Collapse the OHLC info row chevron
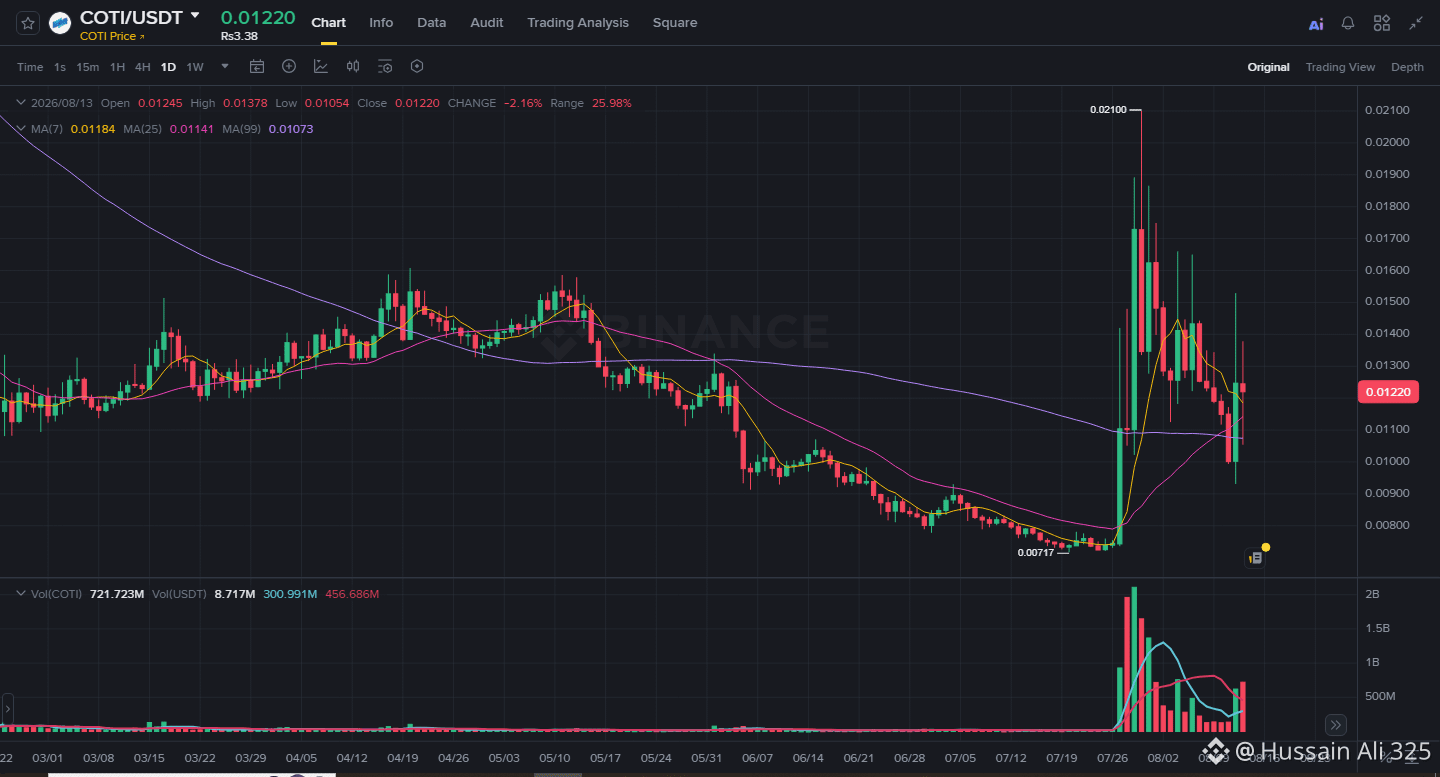The height and width of the screenshot is (777, 1440). 21,103
